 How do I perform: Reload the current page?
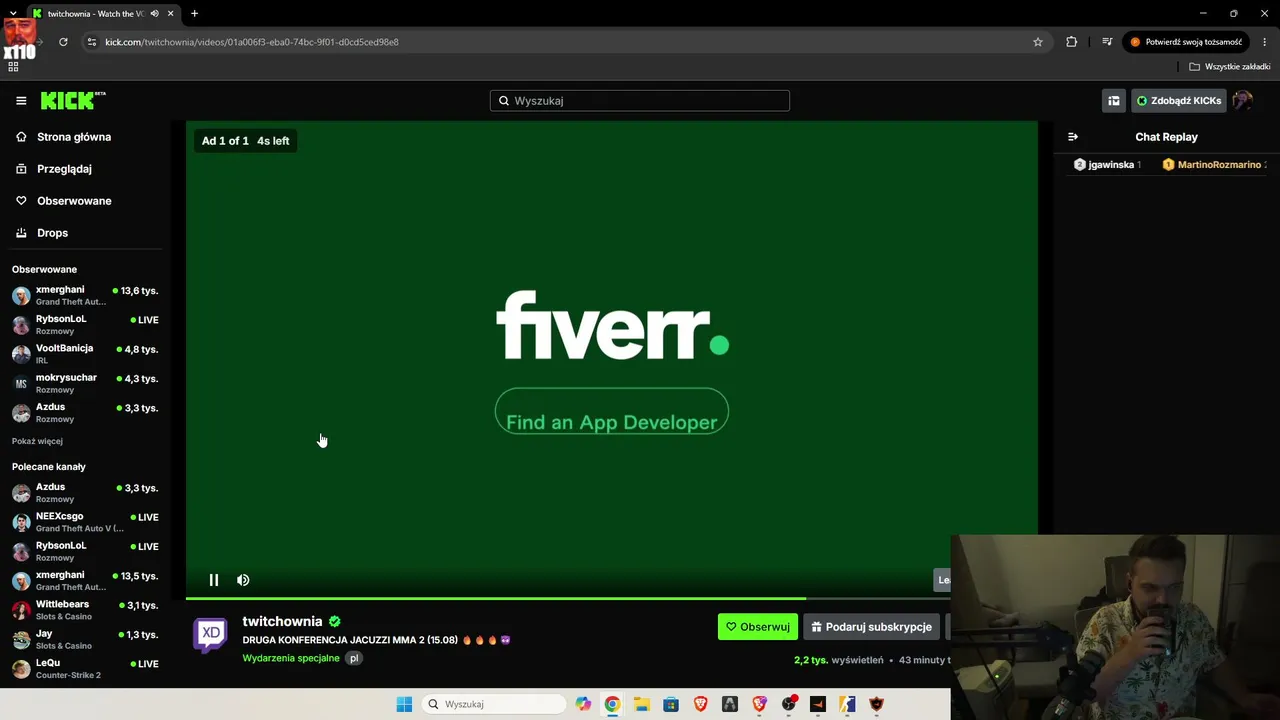(x=63, y=42)
